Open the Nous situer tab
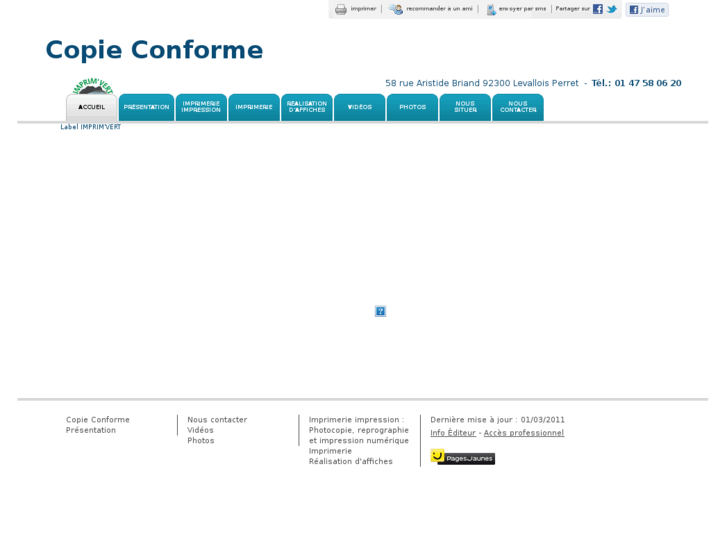The image size is (727, 545). pos(465,107)
